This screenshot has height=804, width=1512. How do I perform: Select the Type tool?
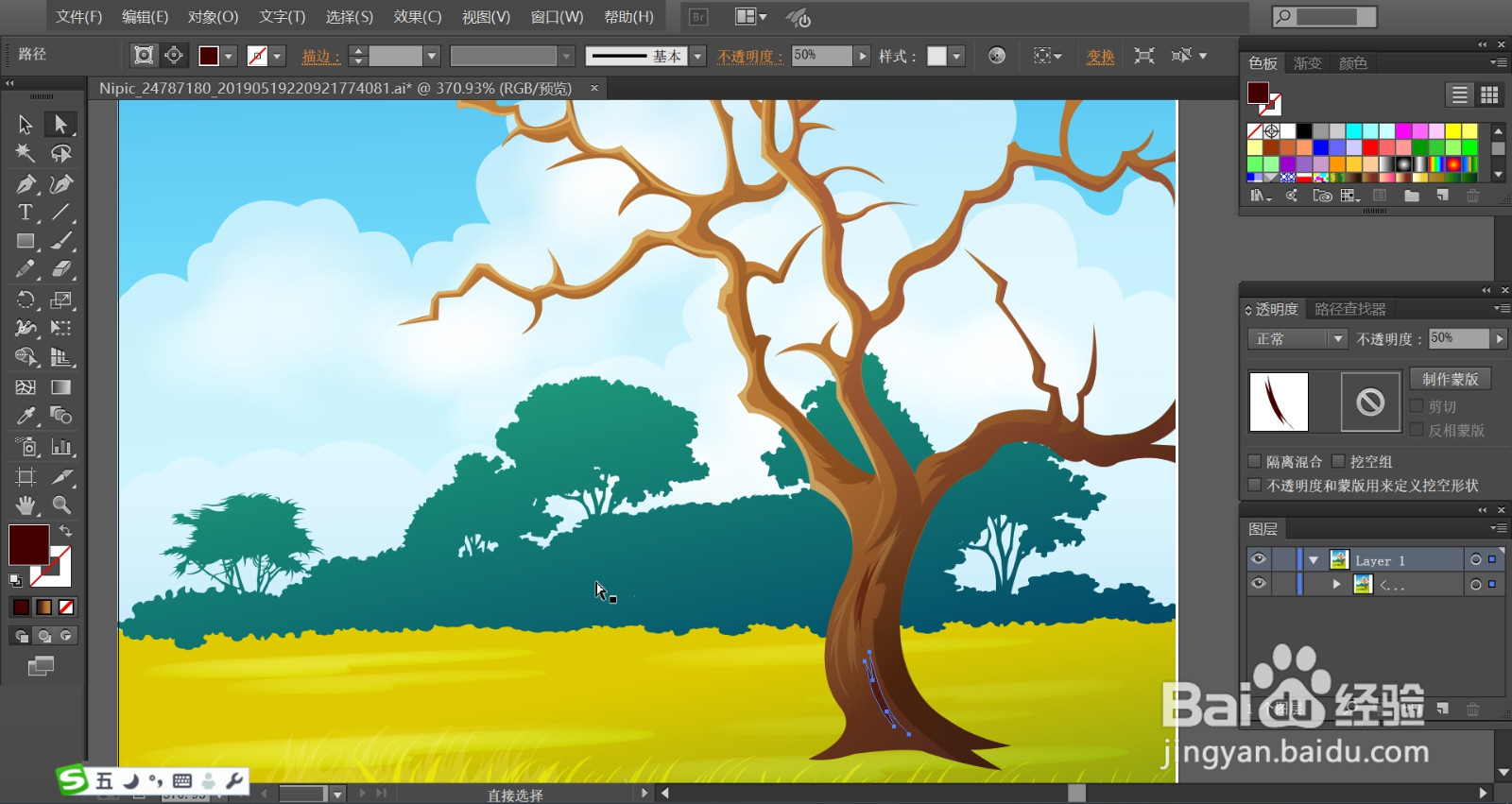(26, 213)
